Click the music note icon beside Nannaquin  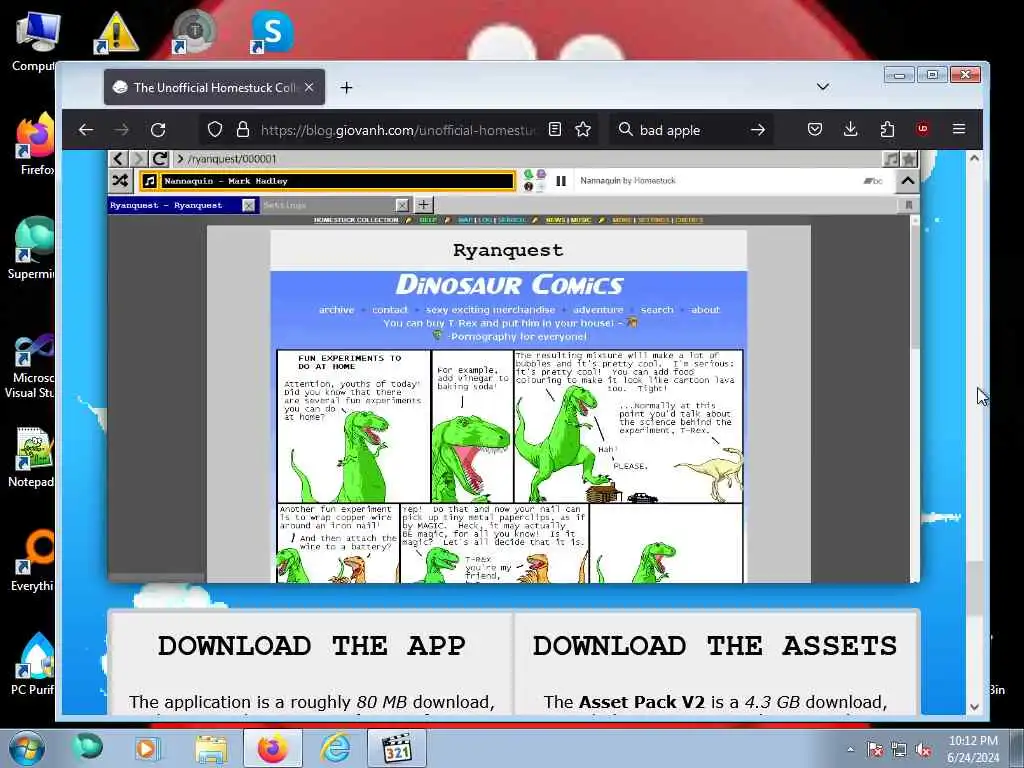pos(150,181)
